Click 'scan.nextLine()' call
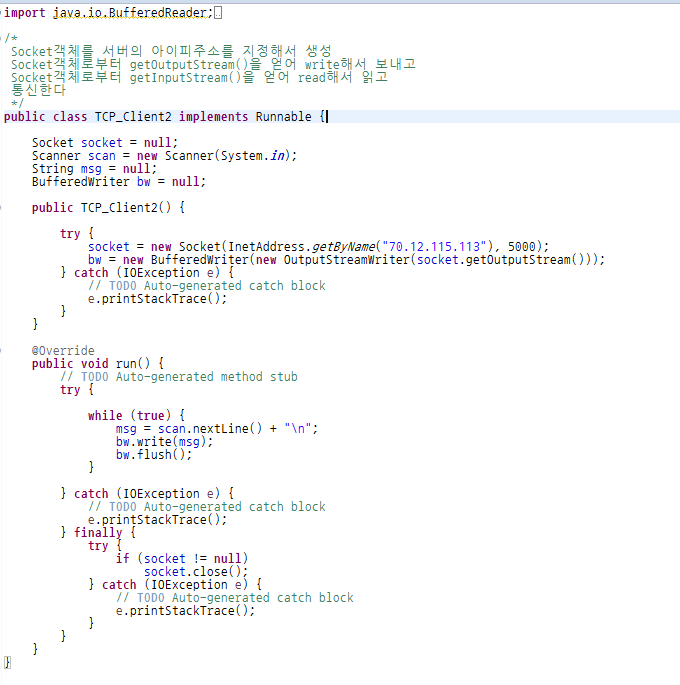 [x=210, y=429]
